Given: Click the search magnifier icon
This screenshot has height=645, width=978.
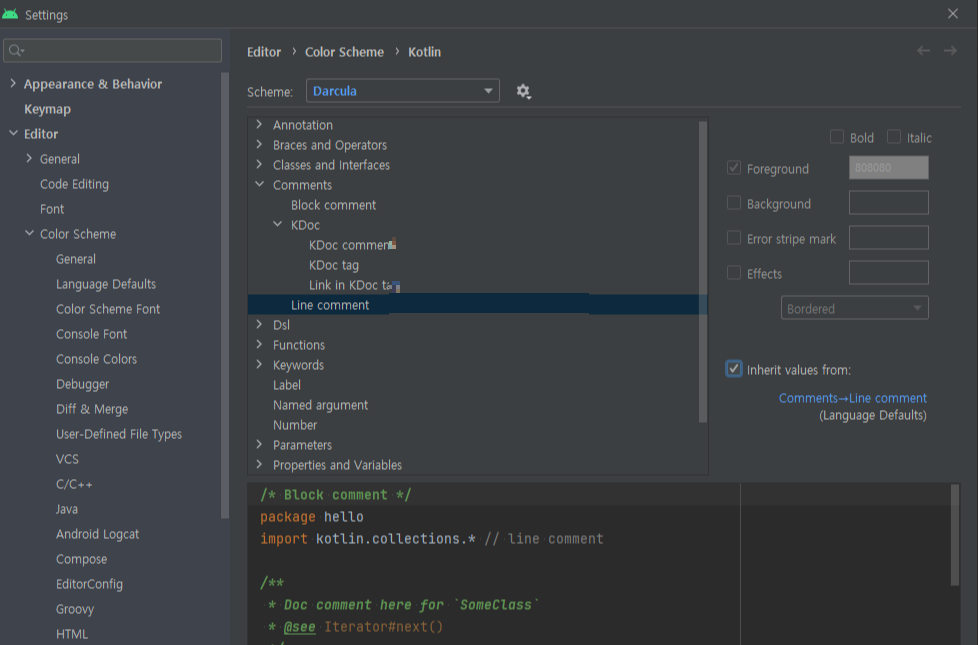Looking at the screenshot, I should click(x=16, y=51).
